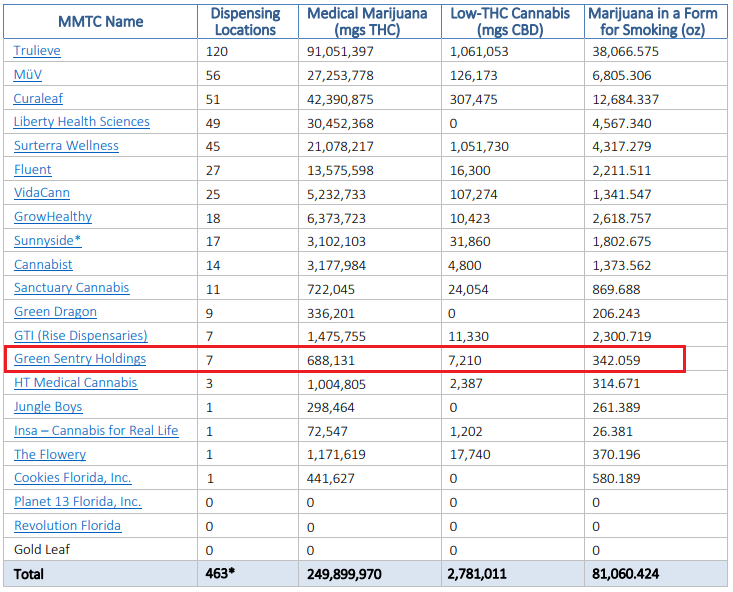Viewport: 733px width, 592px height.
Task: Open the Fluent link
Action: 32,169
